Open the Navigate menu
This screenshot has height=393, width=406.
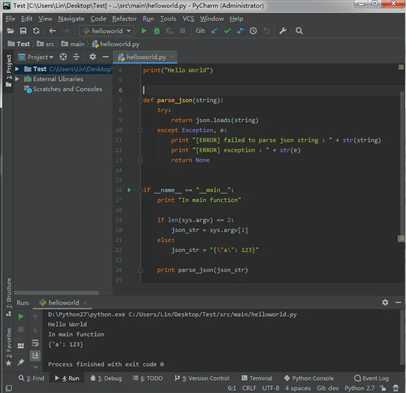pos(71,19)
